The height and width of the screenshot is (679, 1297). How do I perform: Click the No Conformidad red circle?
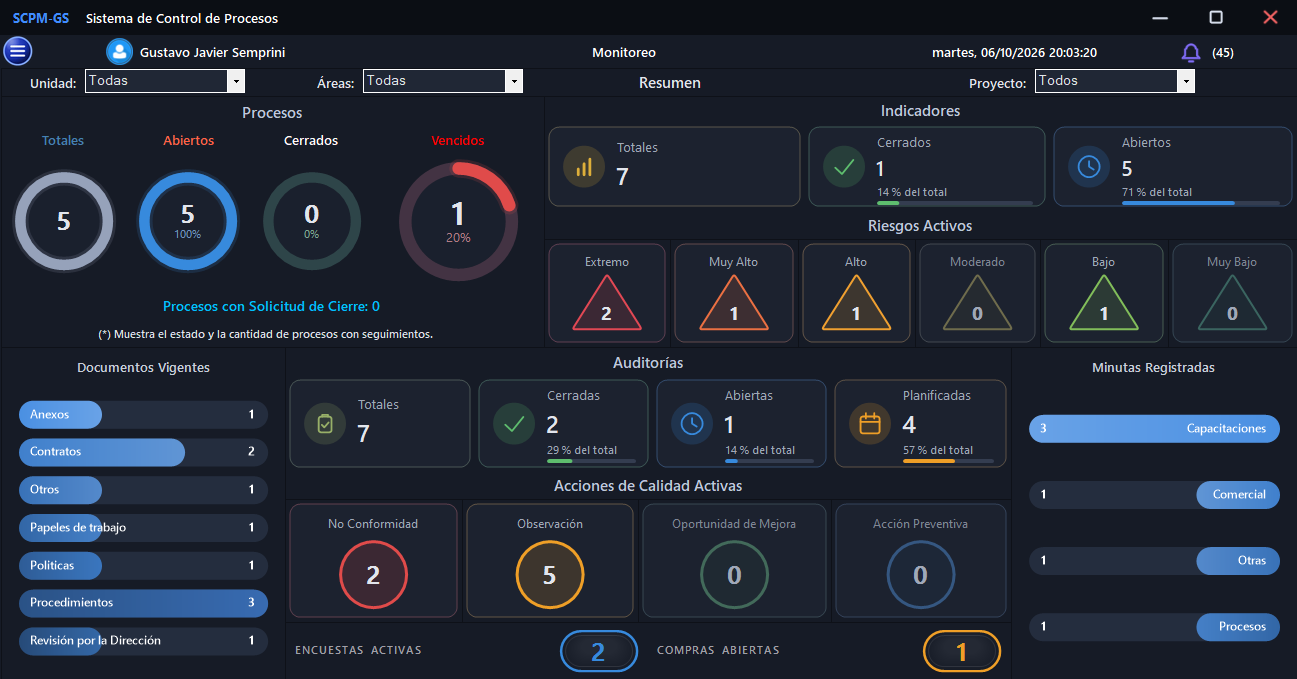tap(373, 575)
